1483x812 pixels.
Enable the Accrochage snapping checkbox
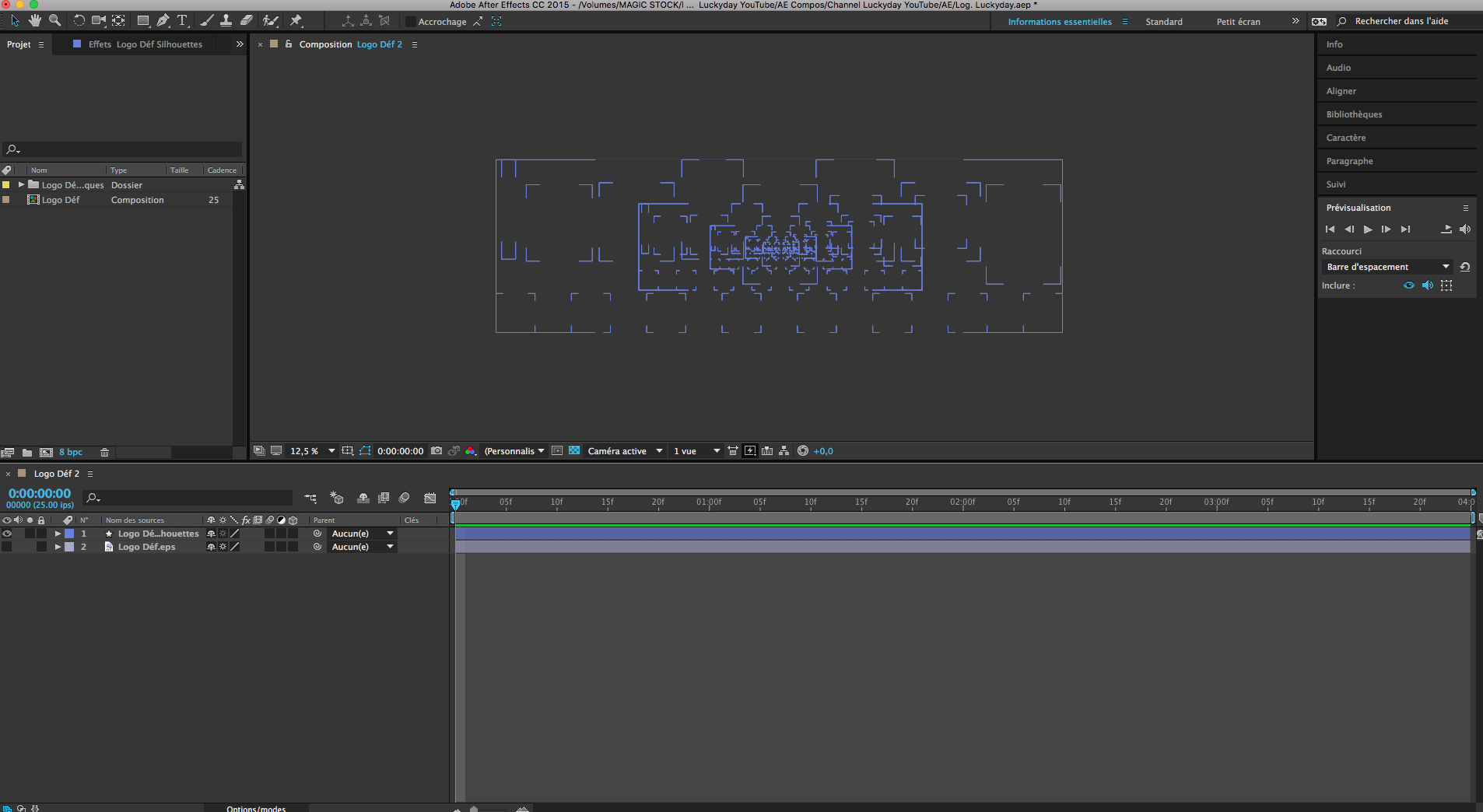[x=410, y=22]
